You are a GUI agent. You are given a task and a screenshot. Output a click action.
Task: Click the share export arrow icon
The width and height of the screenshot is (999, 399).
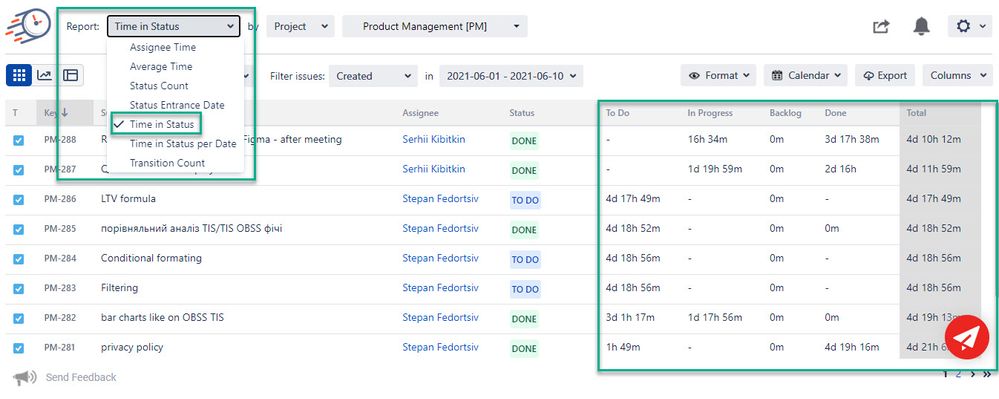881,27
